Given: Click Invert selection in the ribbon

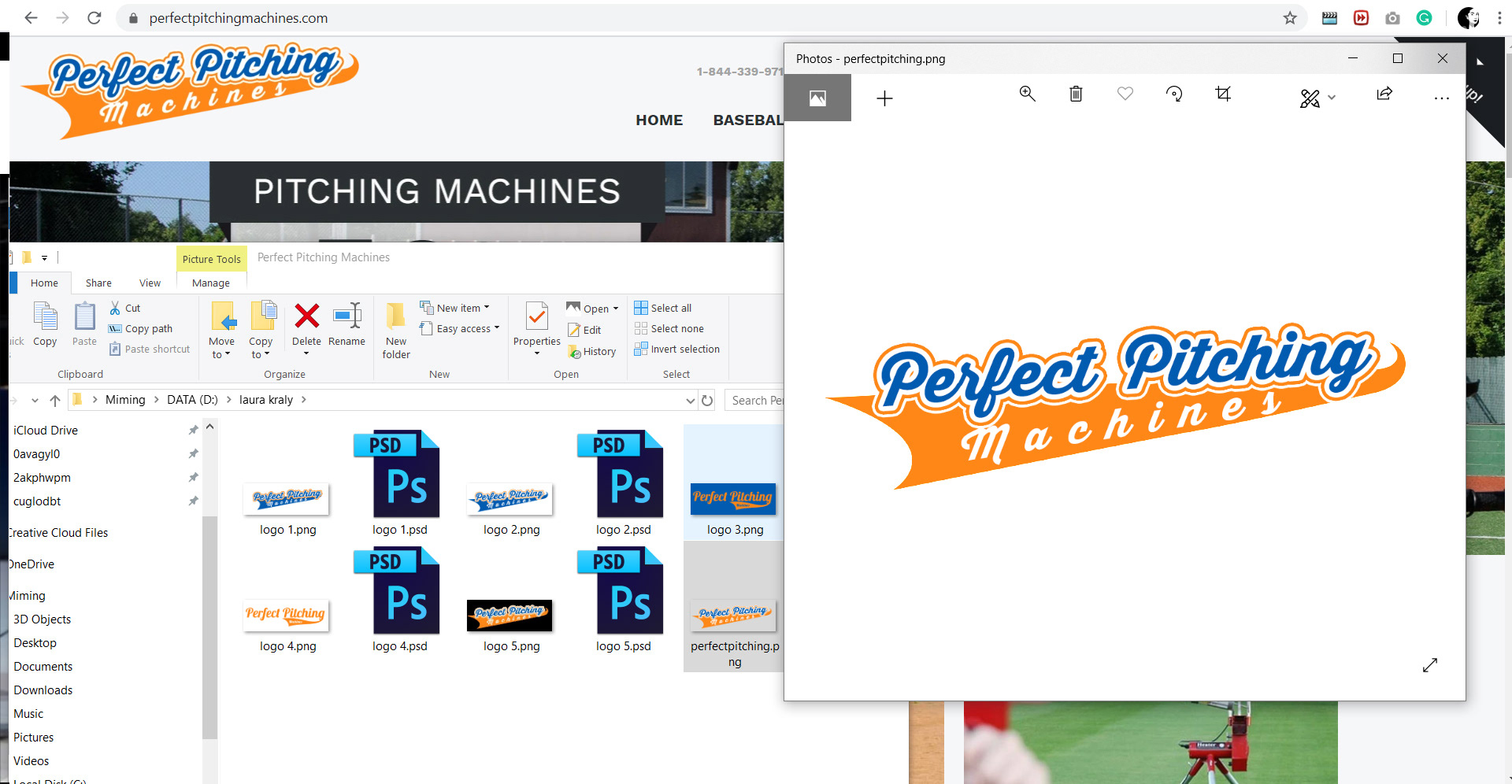Looking at the screenshot, I should tap(677, 349).
